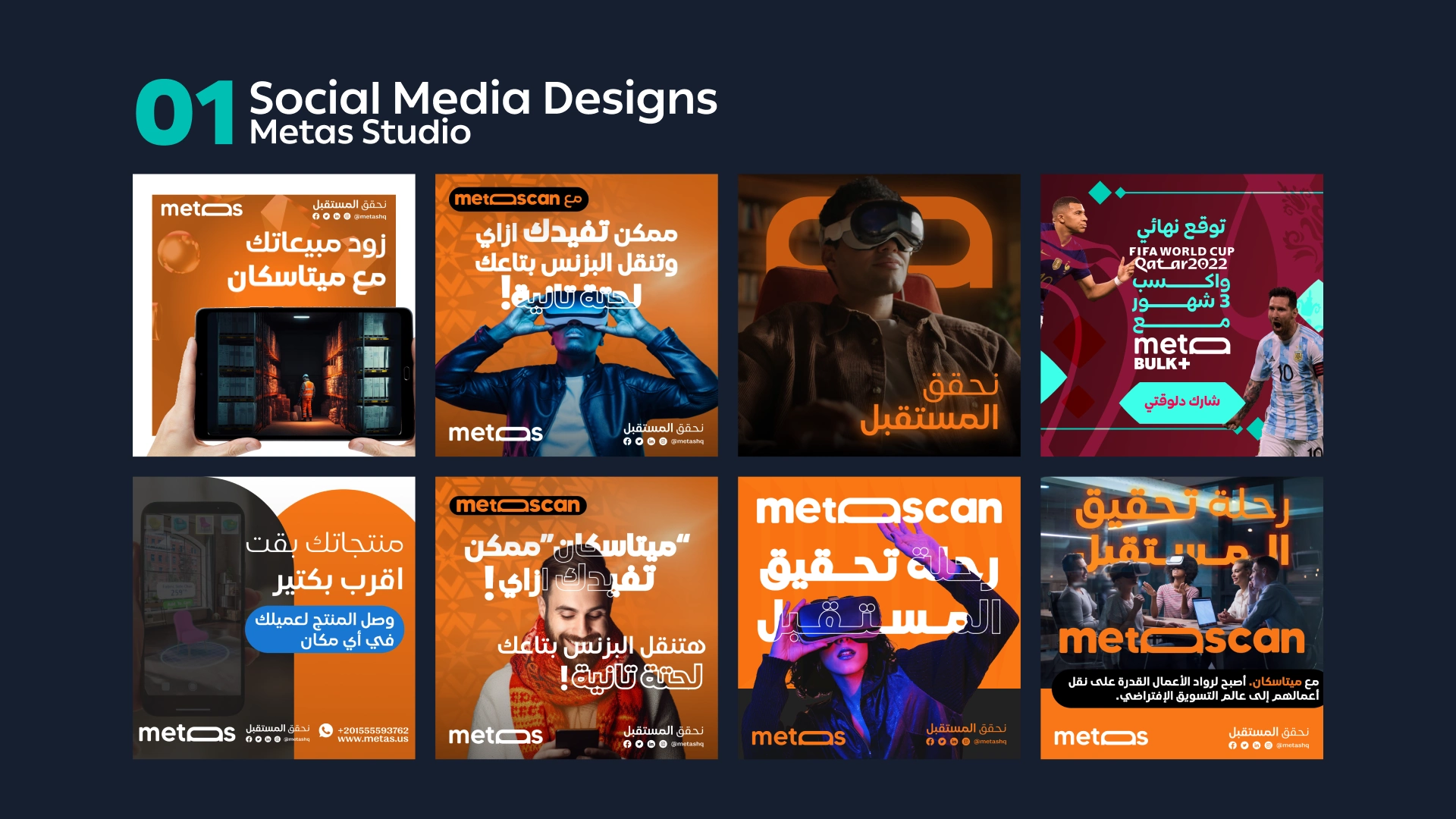Click the meta BULK+ logo in the World Cup design
The image size is (1456, 819).
(x=1181, y=353)
